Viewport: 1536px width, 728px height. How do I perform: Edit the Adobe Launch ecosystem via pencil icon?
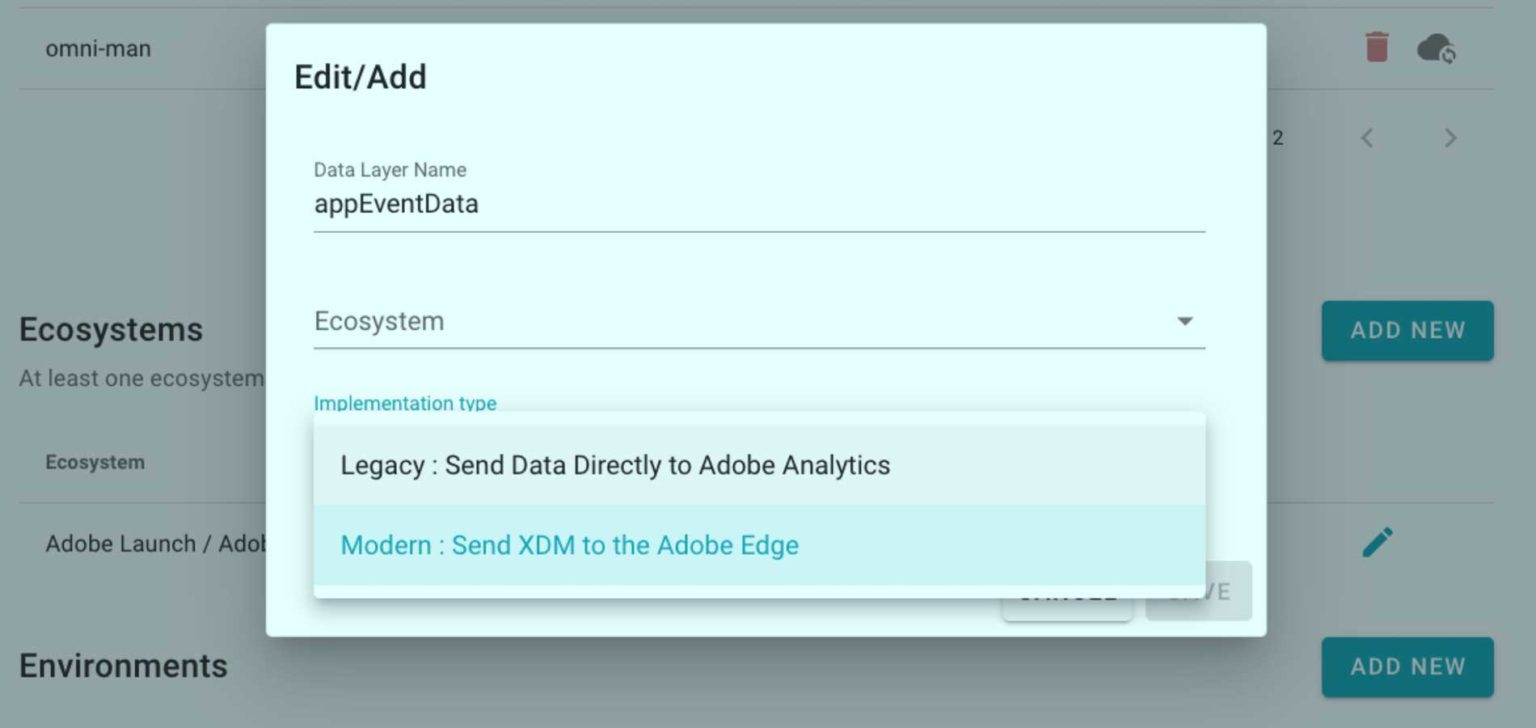point(1377,542)
